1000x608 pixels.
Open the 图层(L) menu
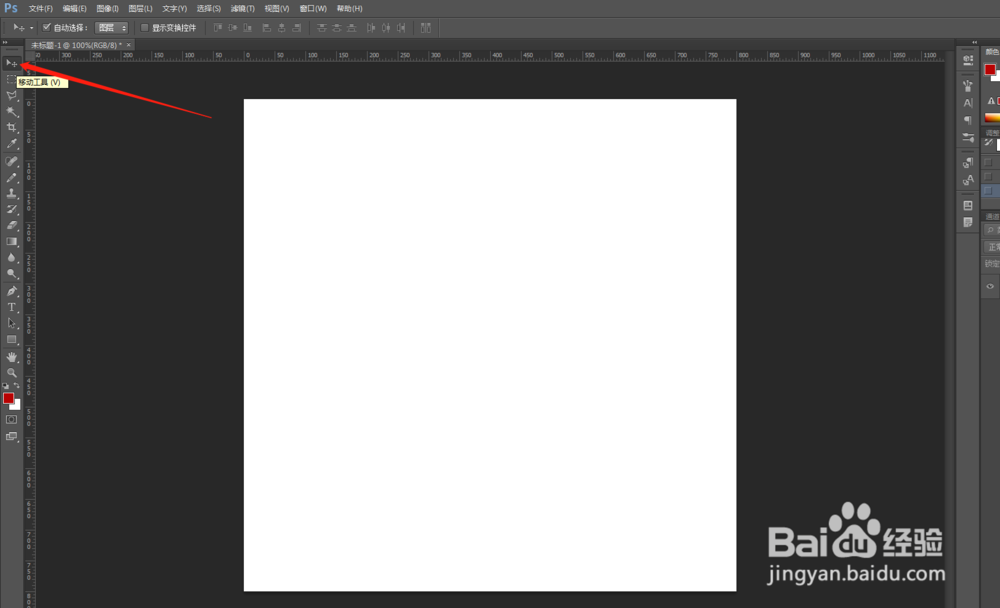point(140,9)
